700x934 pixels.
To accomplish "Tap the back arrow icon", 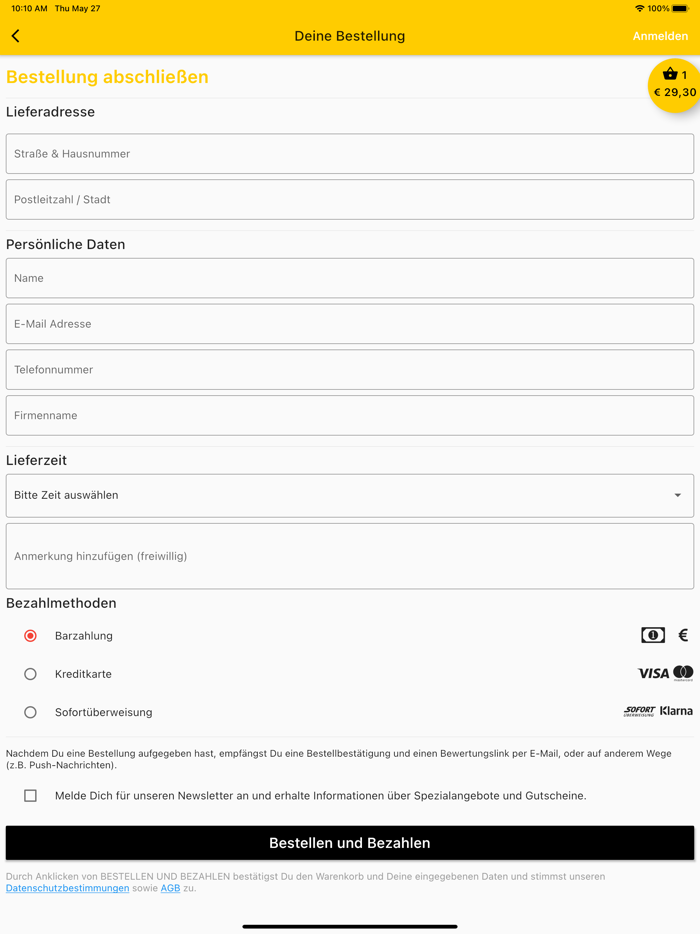I will coord(16,36).
